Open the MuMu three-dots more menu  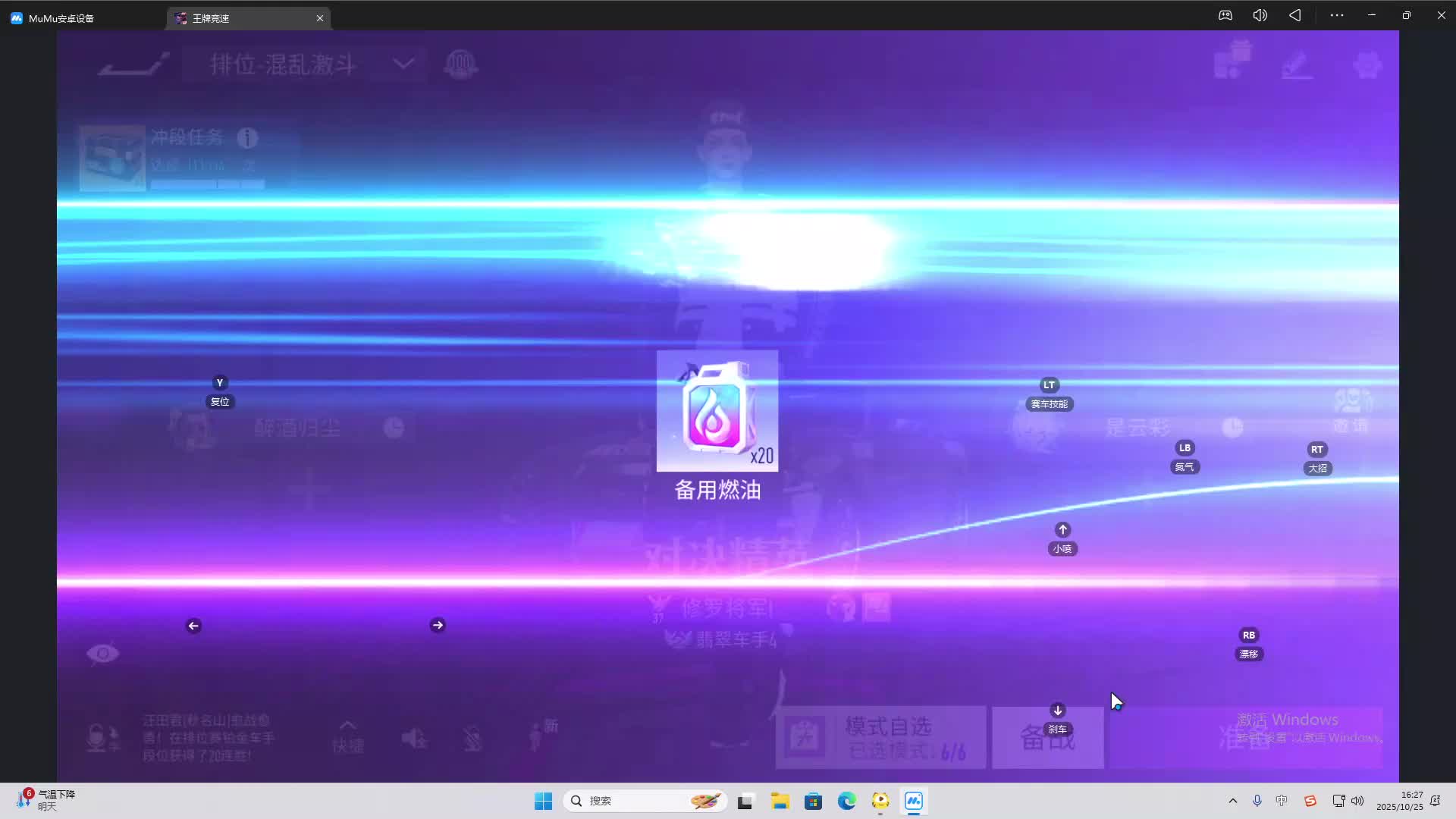tap(1336, 15)
